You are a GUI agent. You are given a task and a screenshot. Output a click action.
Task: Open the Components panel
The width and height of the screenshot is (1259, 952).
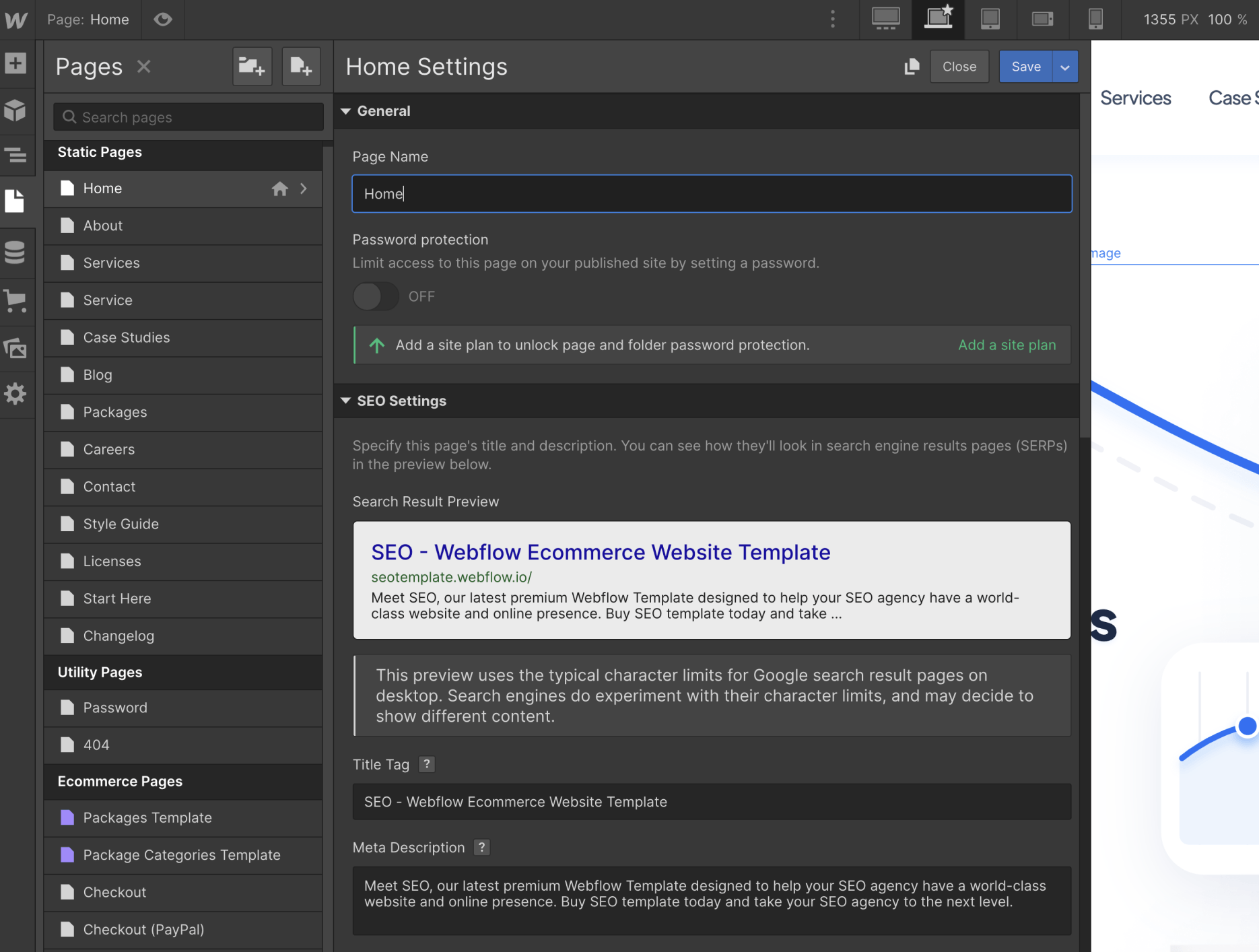tap(15, 110)
